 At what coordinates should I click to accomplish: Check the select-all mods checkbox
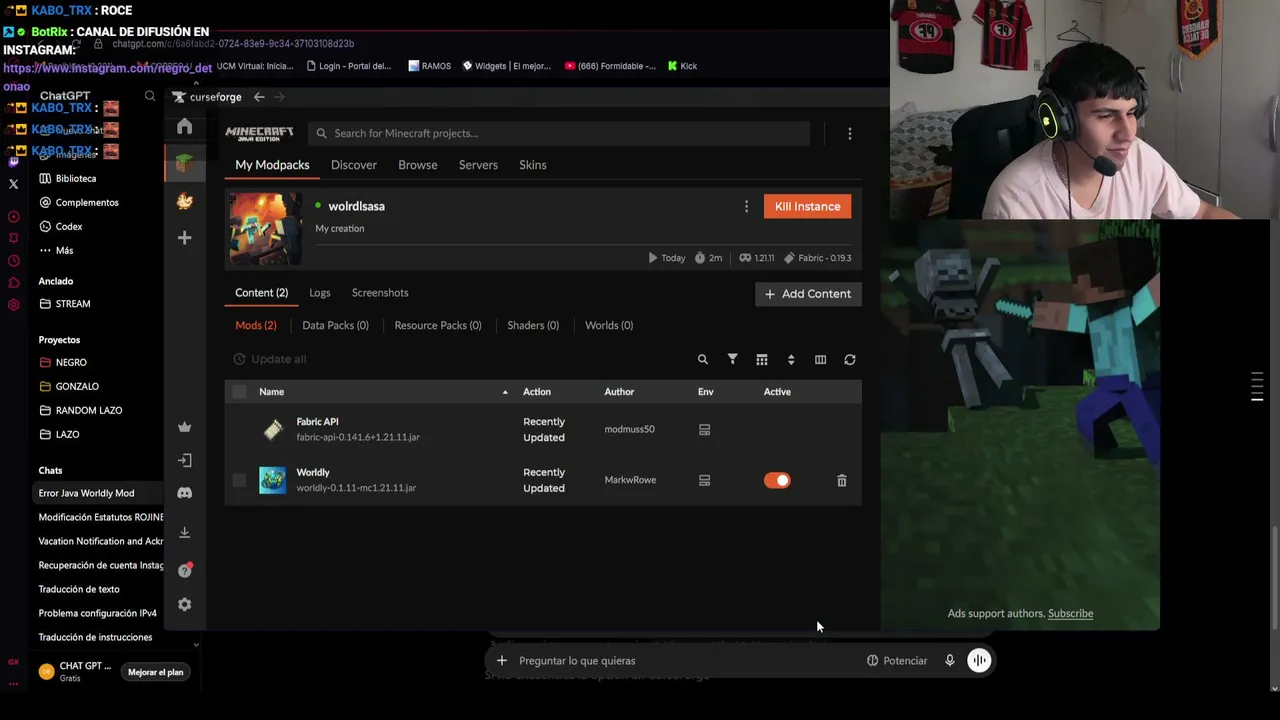pos(239,392)
